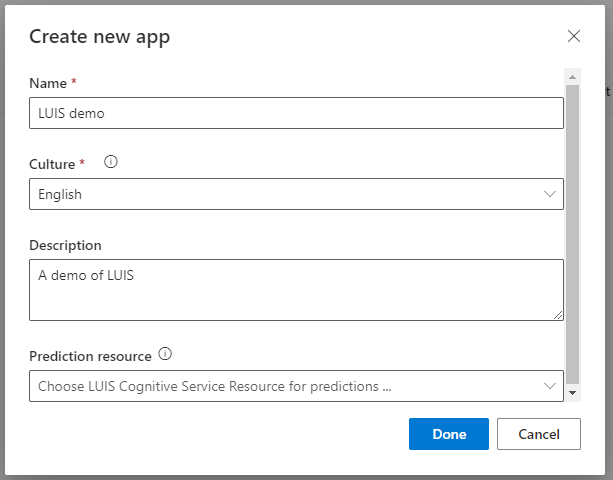Click the scrollbar up arrow
Image resolution: width=613 pixels, height=480 pixels.
572,75
